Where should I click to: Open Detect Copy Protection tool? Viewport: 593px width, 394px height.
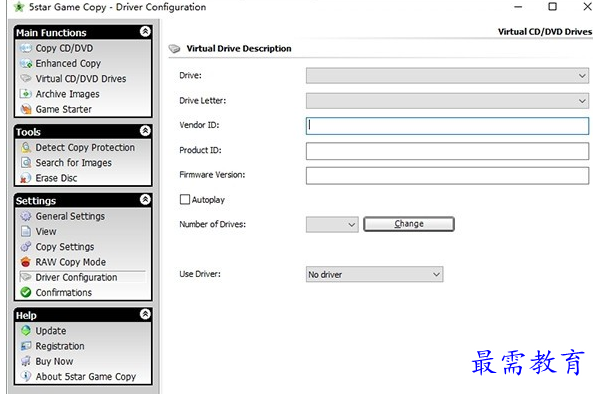(x=85, y=147)
